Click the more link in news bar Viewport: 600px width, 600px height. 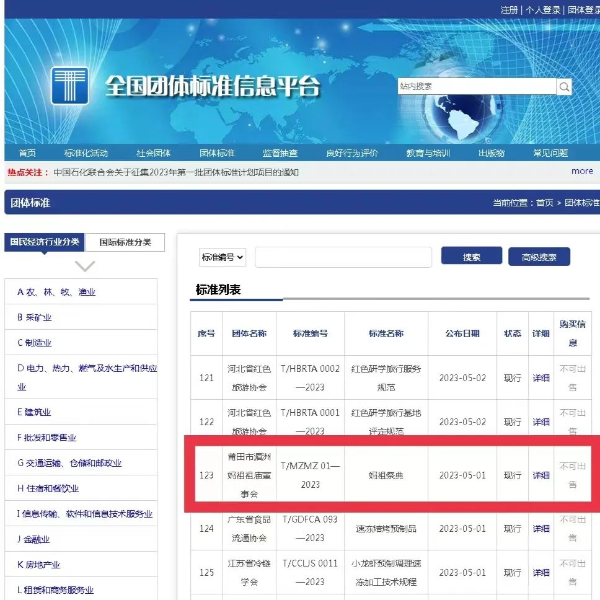click(x=582, y=171)
